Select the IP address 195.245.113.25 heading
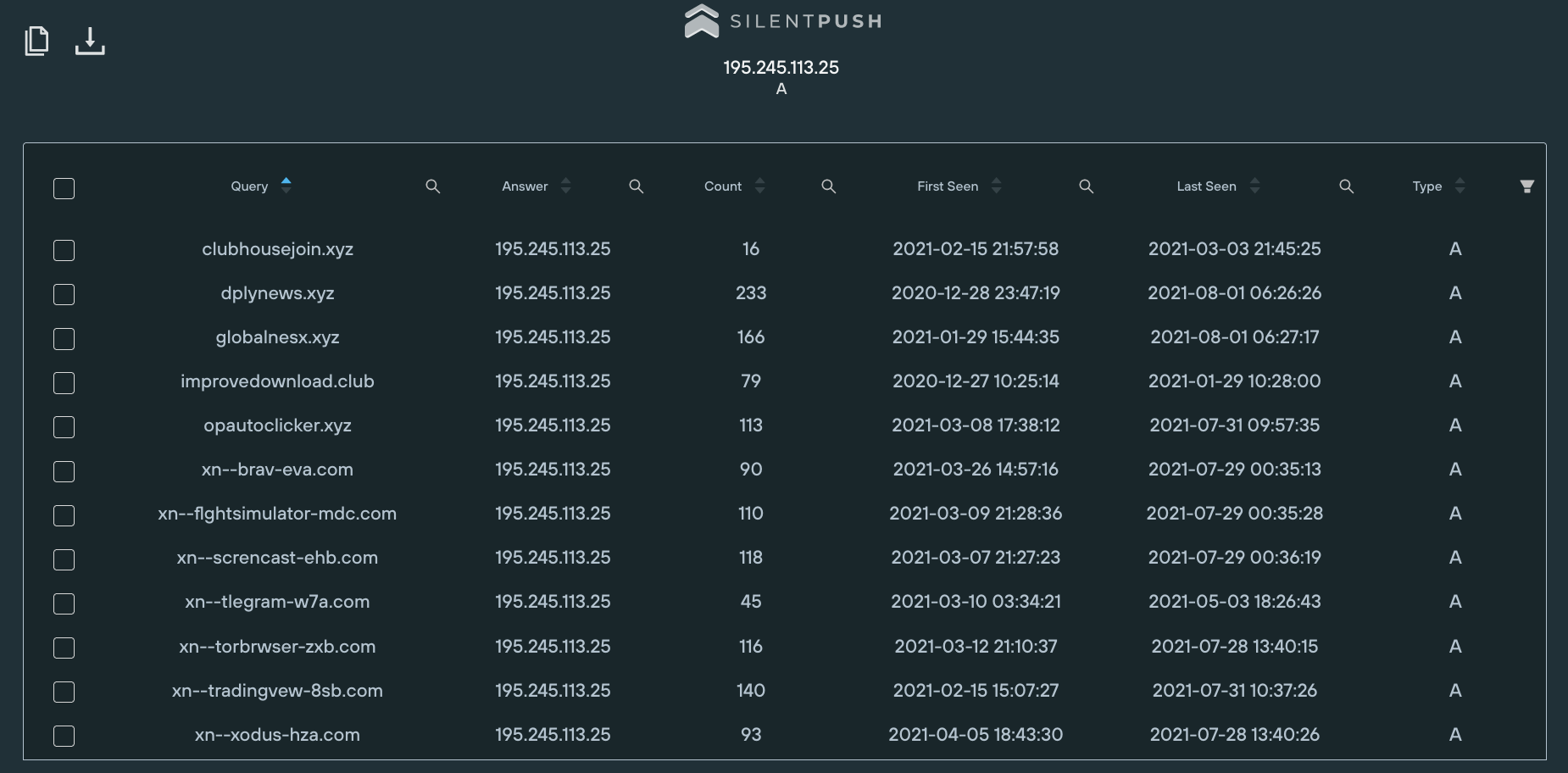The width and height of the screenshot is (1568, 773). click(x=780, y=67)
